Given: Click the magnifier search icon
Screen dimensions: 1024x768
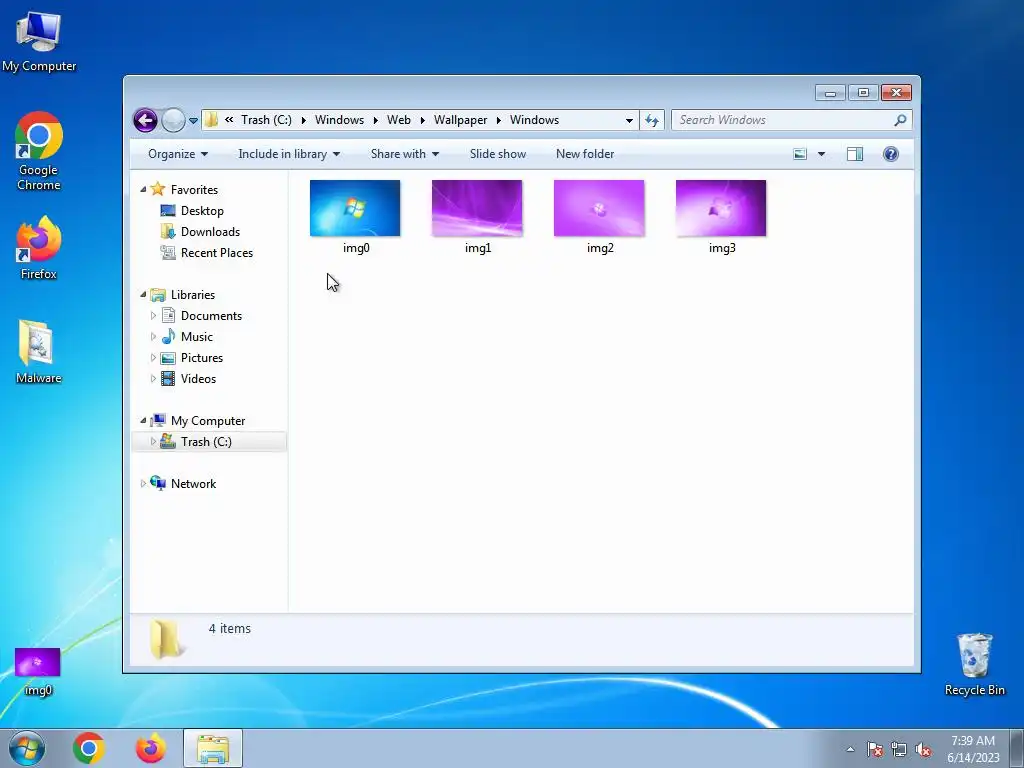Looking at the screenshot, I should pos(901,120).
